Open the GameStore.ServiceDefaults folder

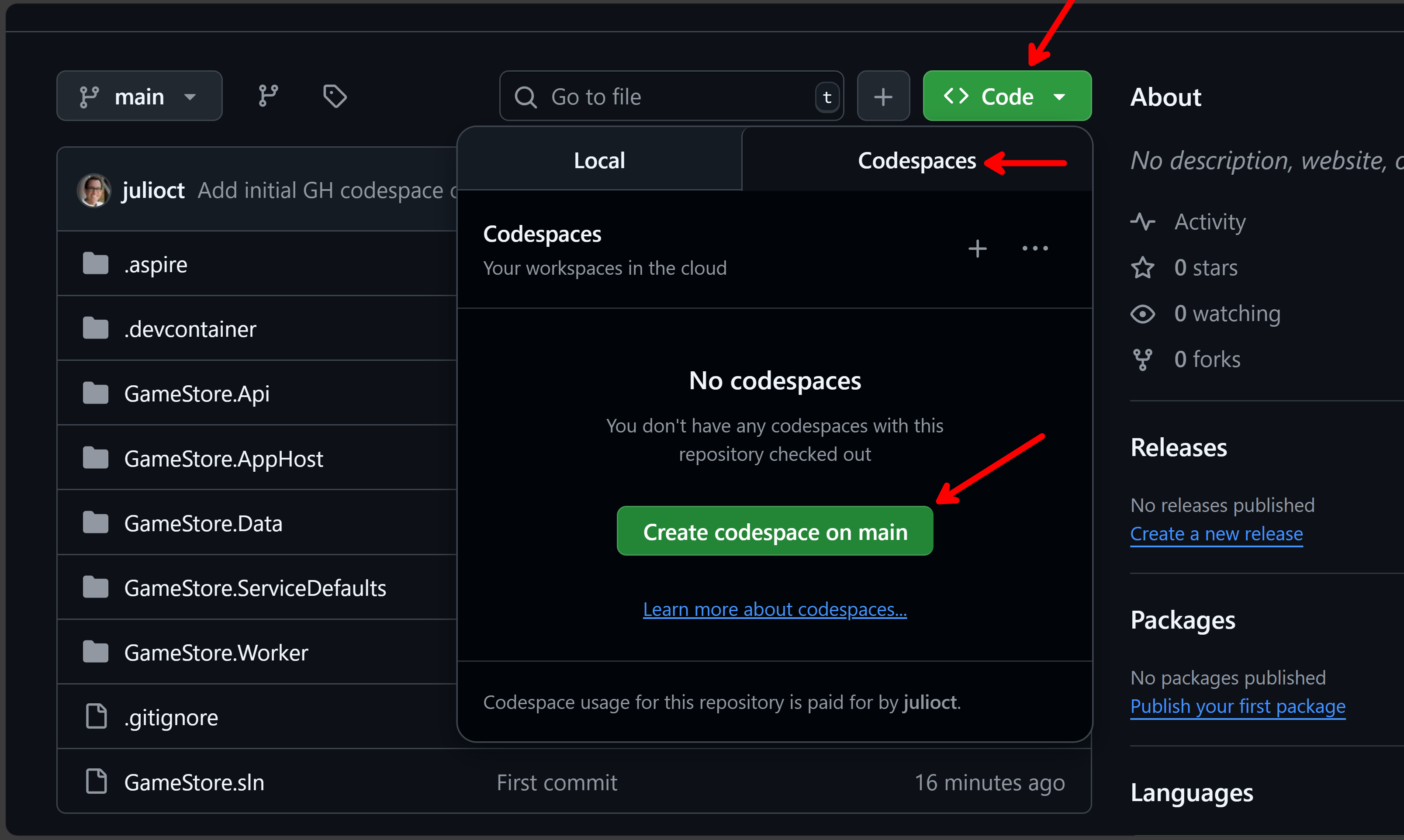tap(255, 589)
